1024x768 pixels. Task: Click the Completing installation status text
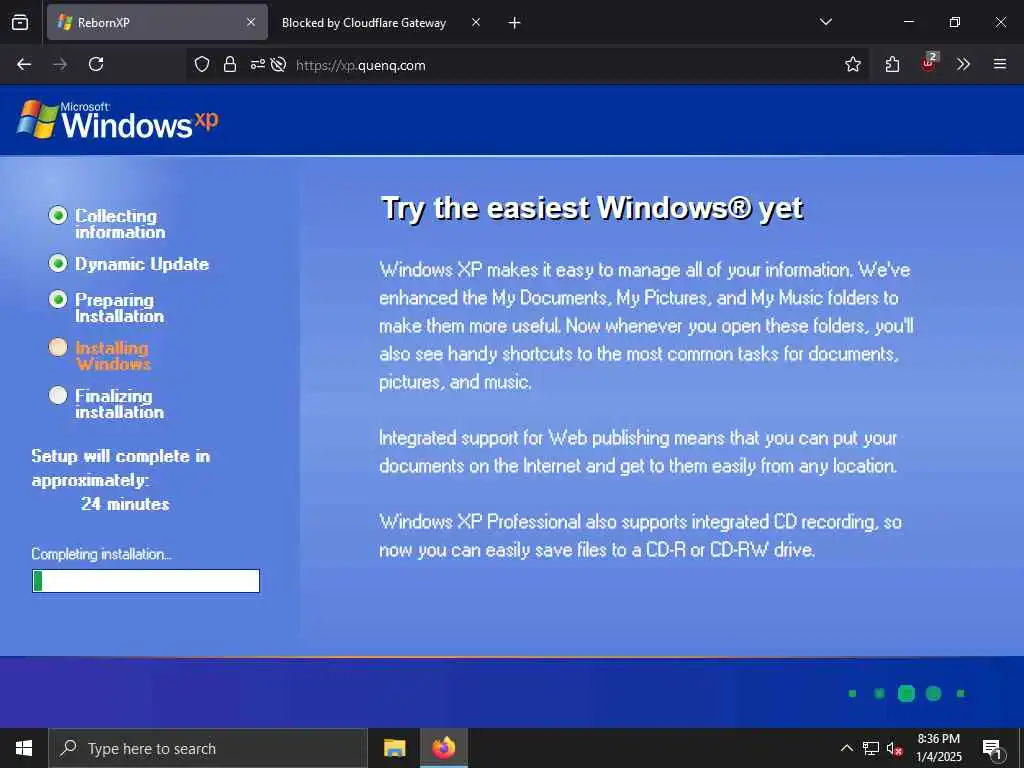[101, 554]
